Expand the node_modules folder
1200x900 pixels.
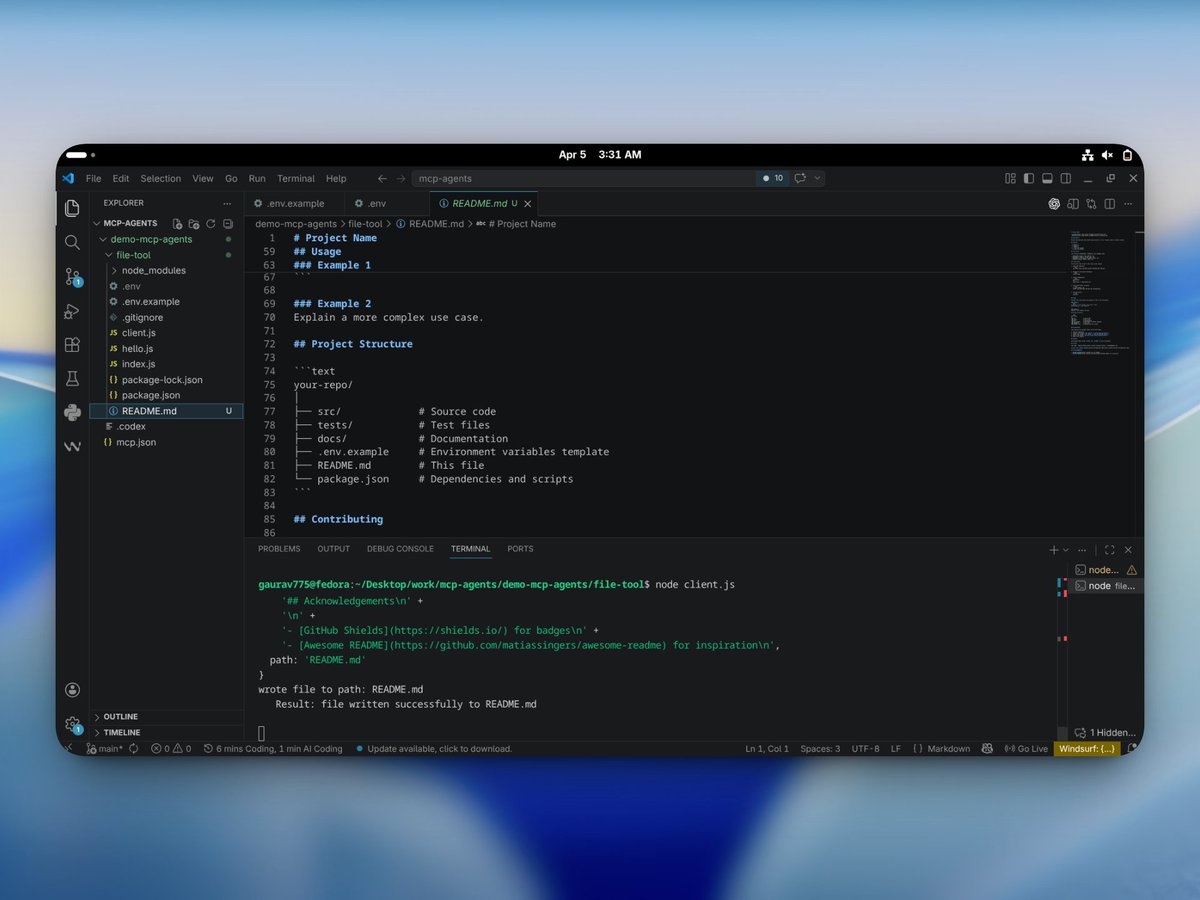(114, 270)
